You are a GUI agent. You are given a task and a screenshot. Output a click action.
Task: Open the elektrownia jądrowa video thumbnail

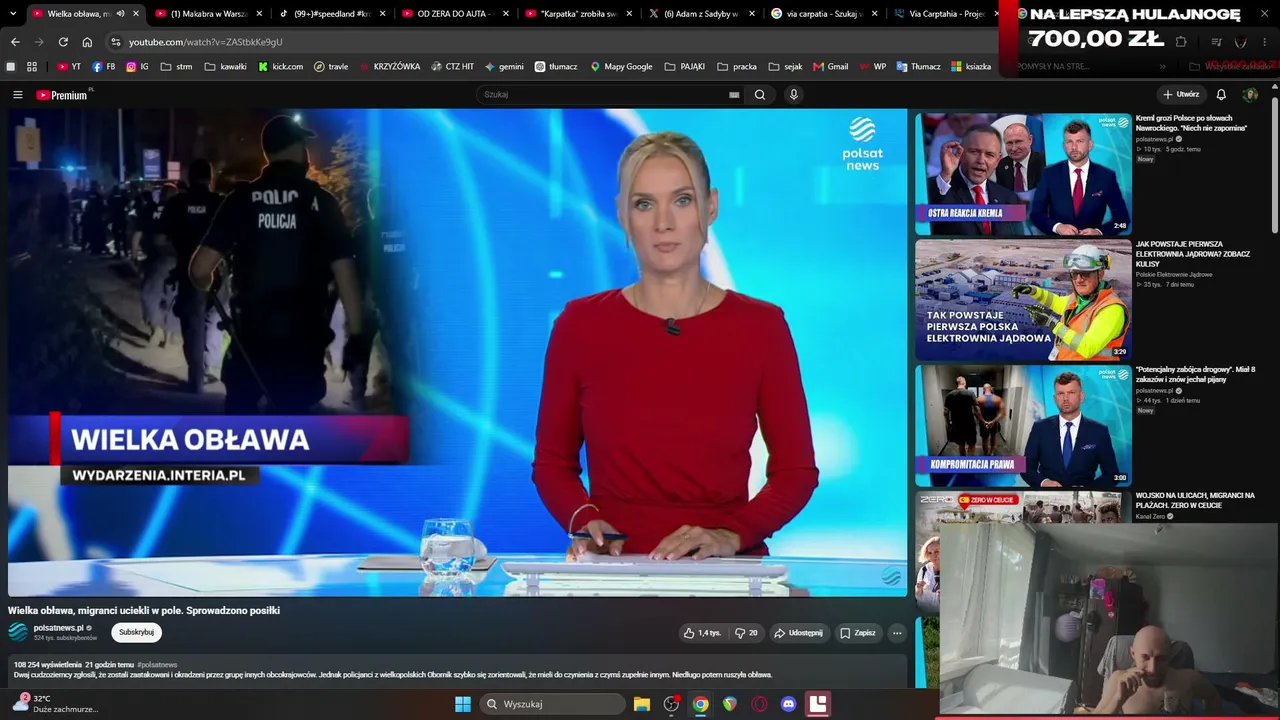click(x=1023, y=300)
